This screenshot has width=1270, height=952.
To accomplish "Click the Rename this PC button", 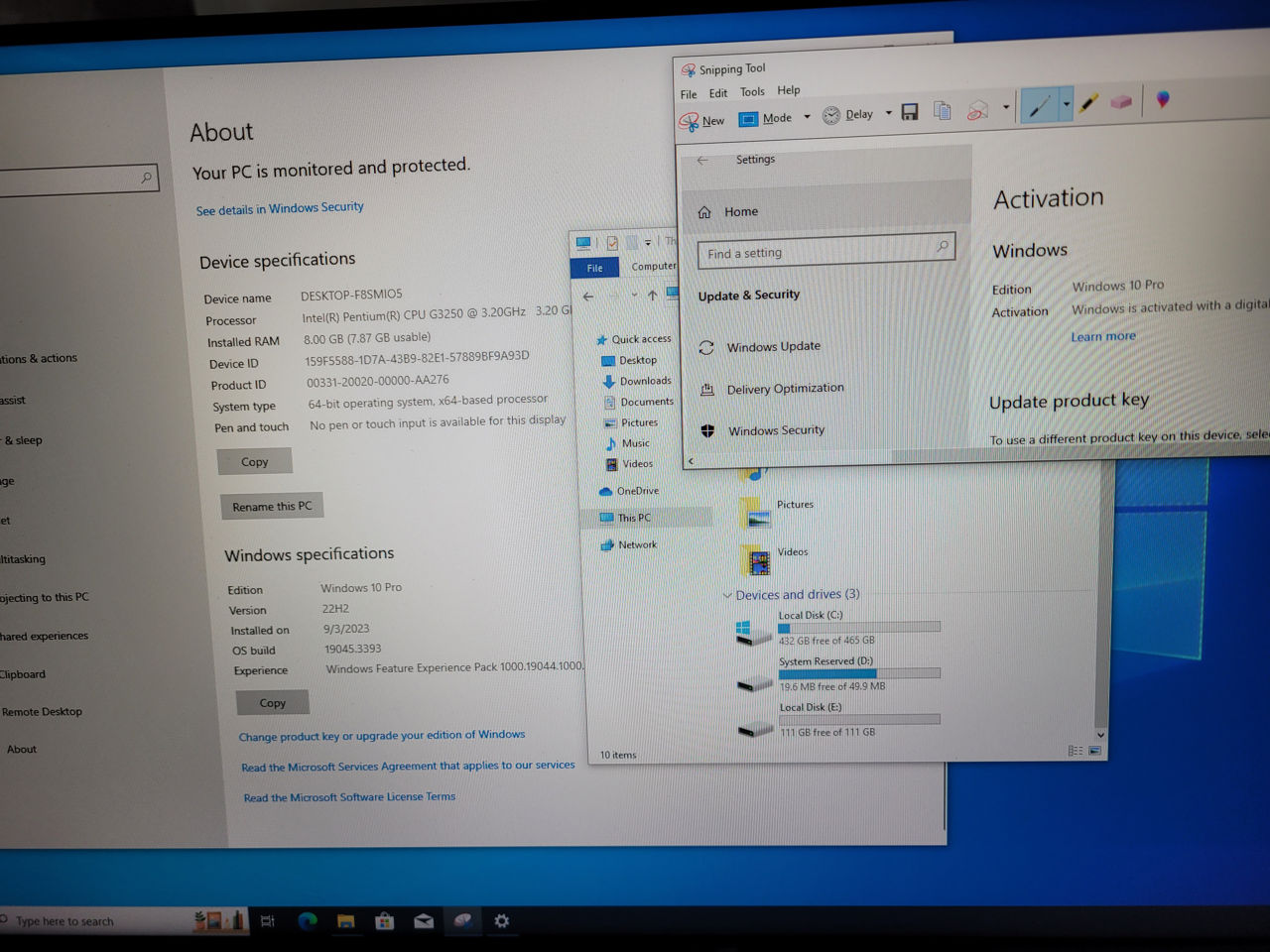I will coord(272,506).
